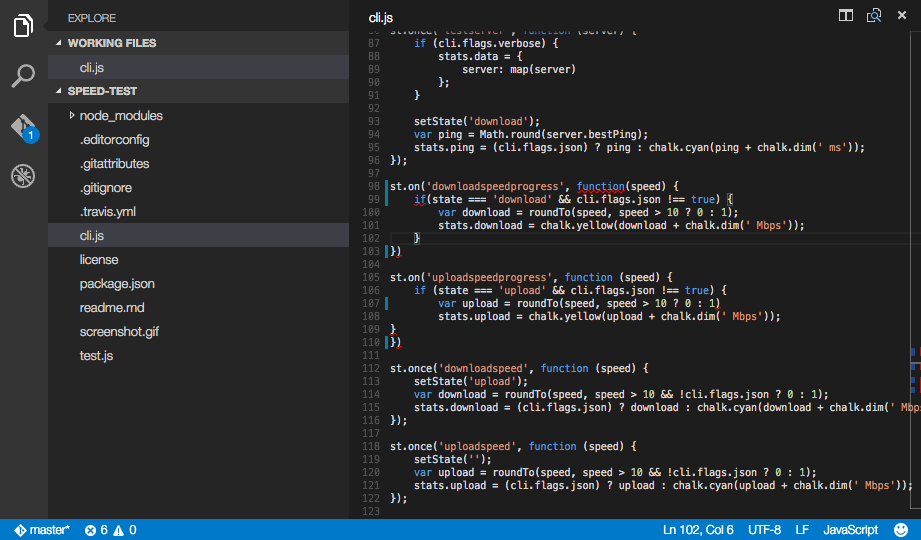Open the Git source control icon
921x540 pixels.
pos(24,128)
